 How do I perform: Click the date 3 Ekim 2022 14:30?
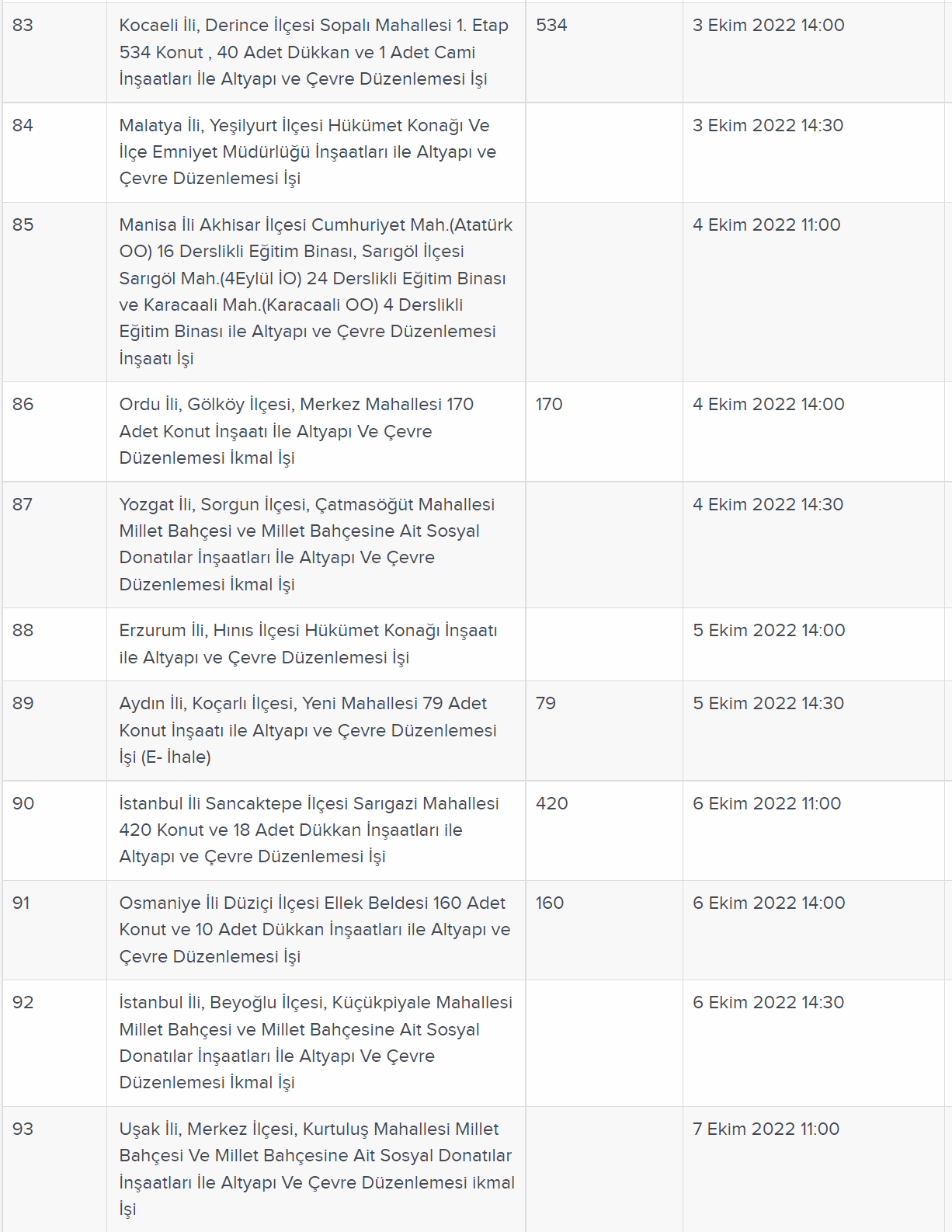tap(768, 125)
